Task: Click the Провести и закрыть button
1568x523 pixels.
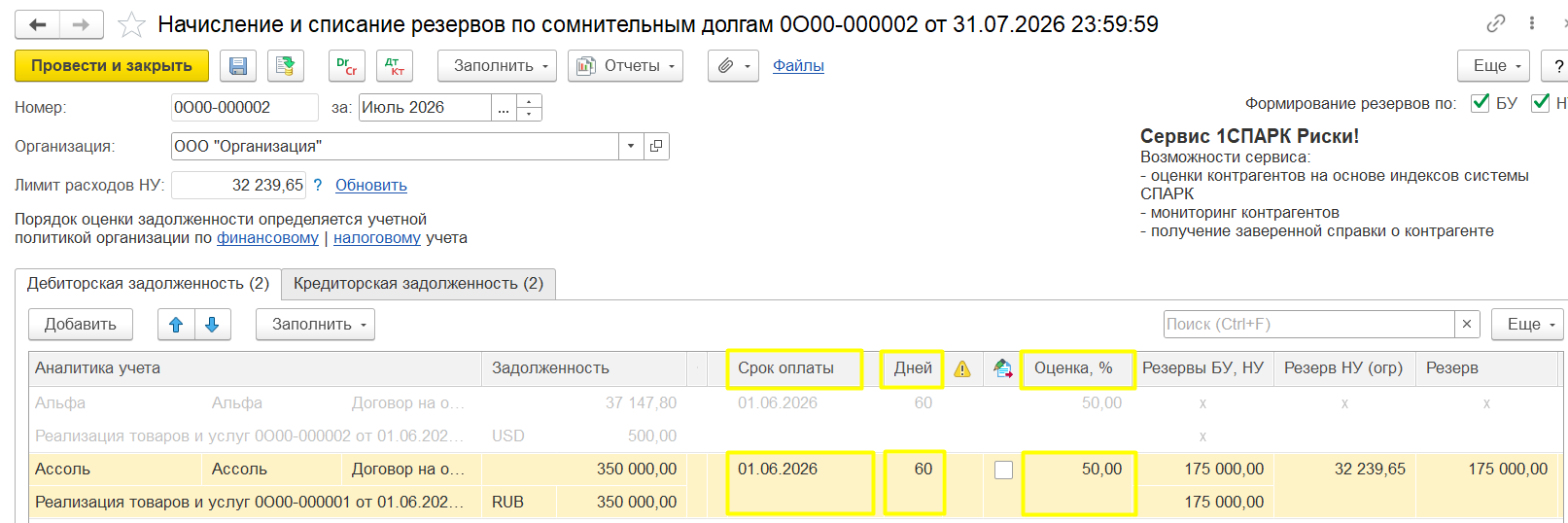Action: 112,66
